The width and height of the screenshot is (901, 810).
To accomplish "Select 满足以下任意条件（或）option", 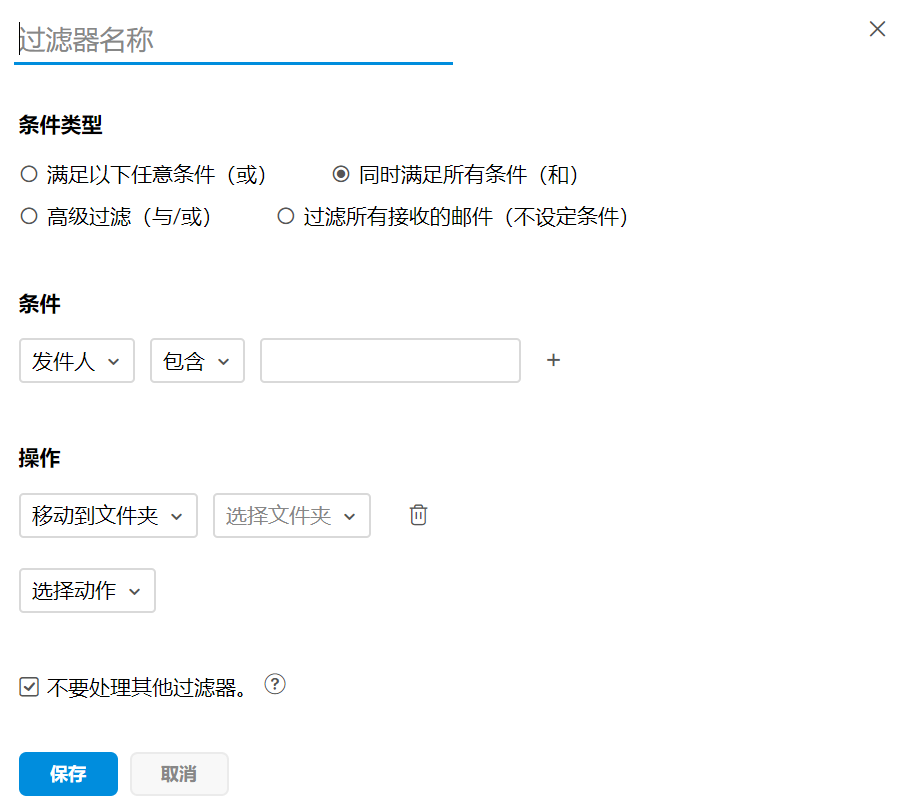I will 28,173.
